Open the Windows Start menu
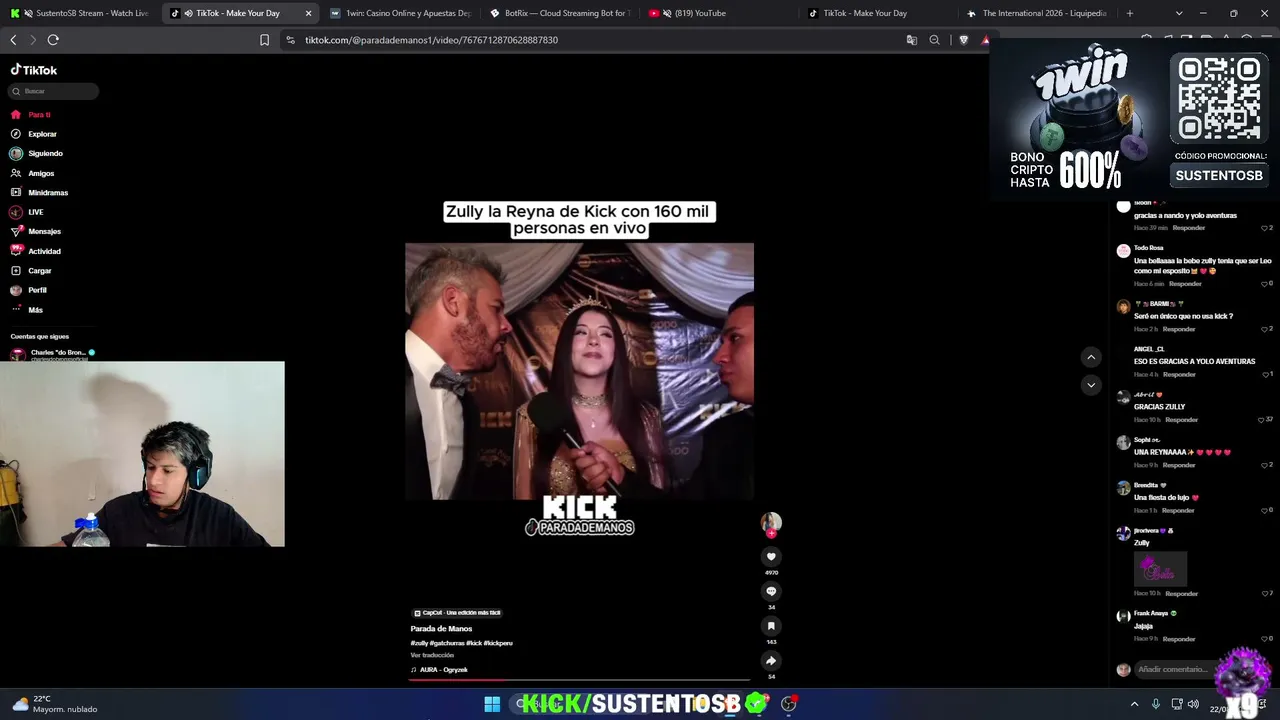1280x720 pixels. 492,704
